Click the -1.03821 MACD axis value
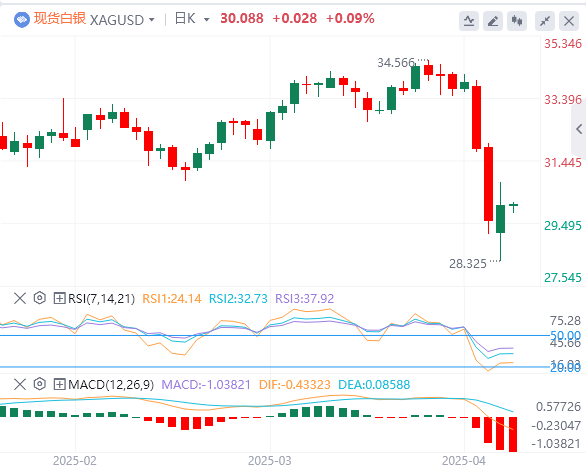The width and height of the screenshot is (586, 474). (x=556, y=444)
